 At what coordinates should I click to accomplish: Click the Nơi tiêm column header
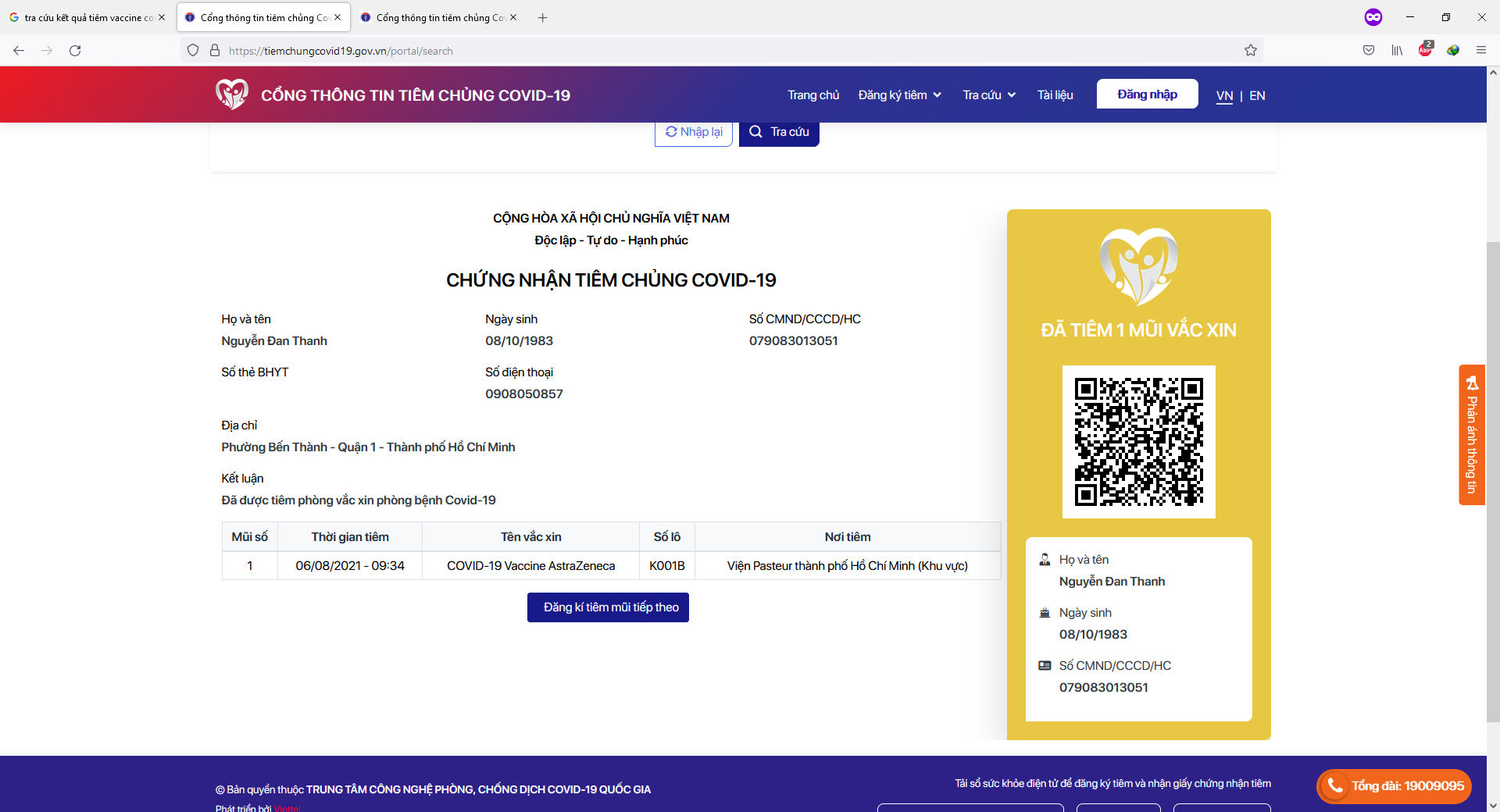848,537
